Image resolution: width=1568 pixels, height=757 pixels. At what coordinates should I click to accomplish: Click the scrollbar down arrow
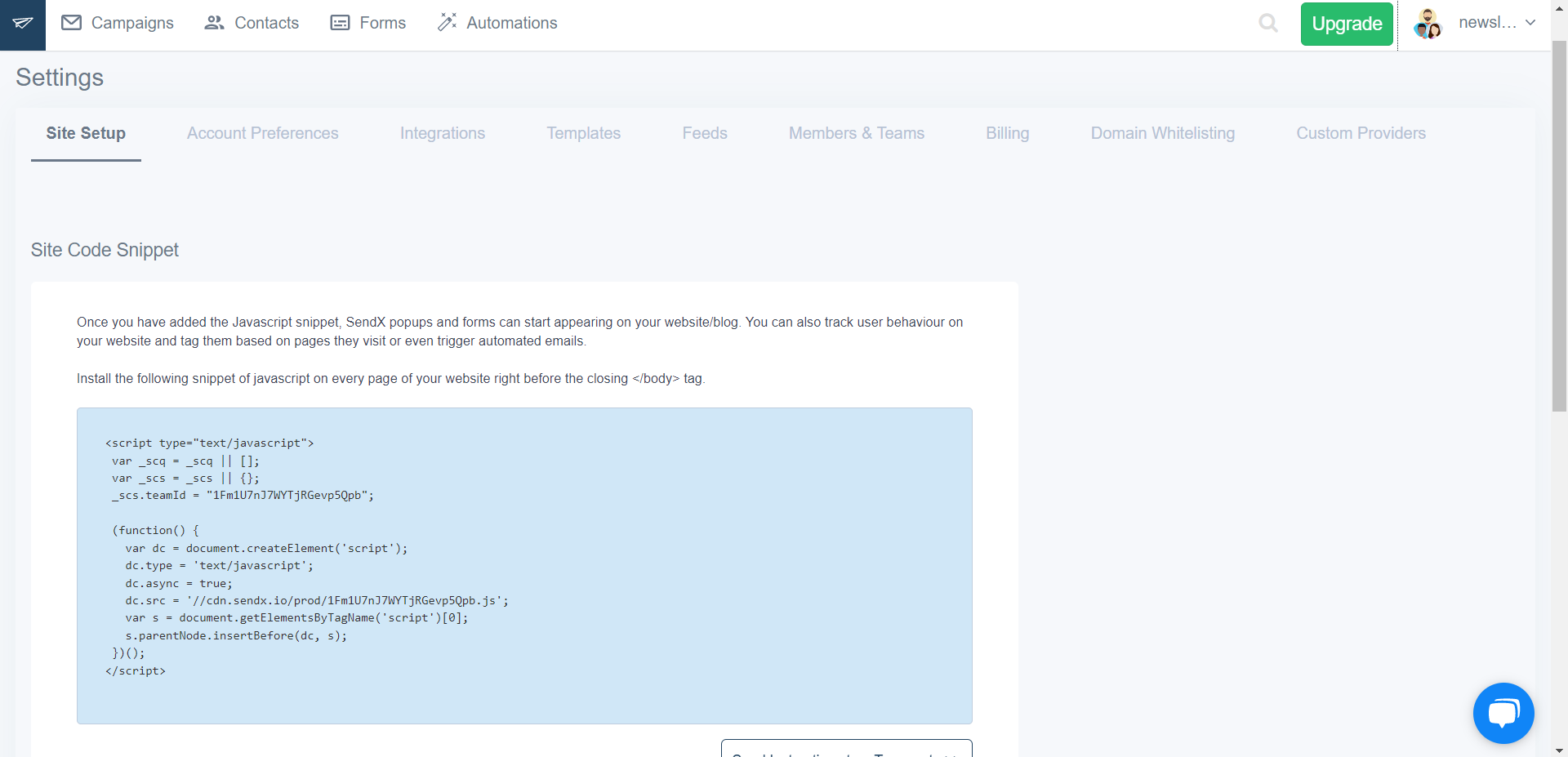pos(1559,750)
